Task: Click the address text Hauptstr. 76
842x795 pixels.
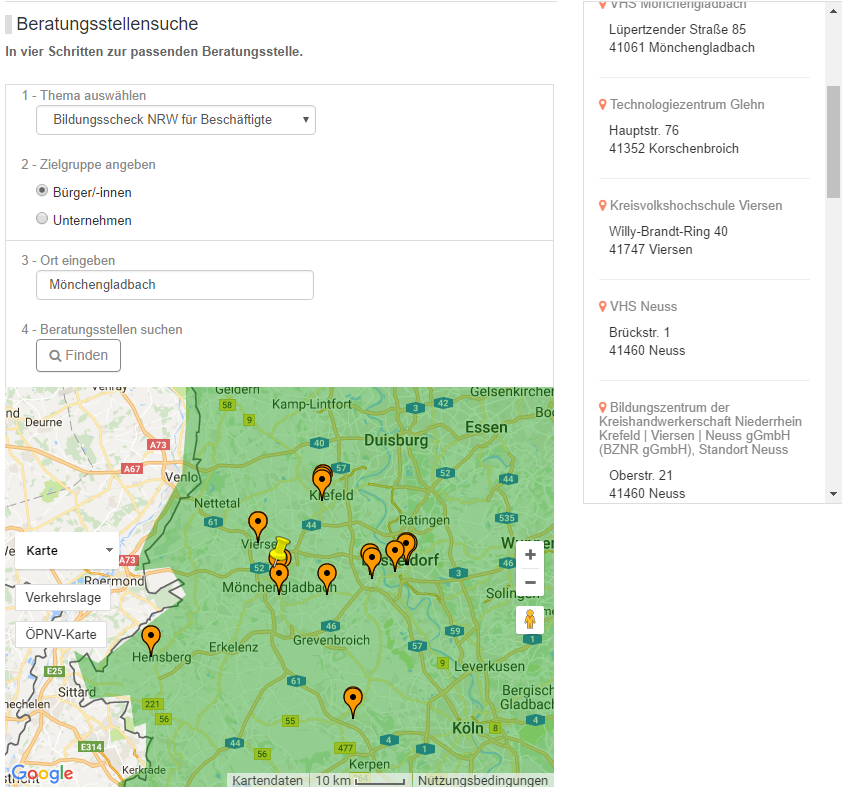Action: coord(644,131)
